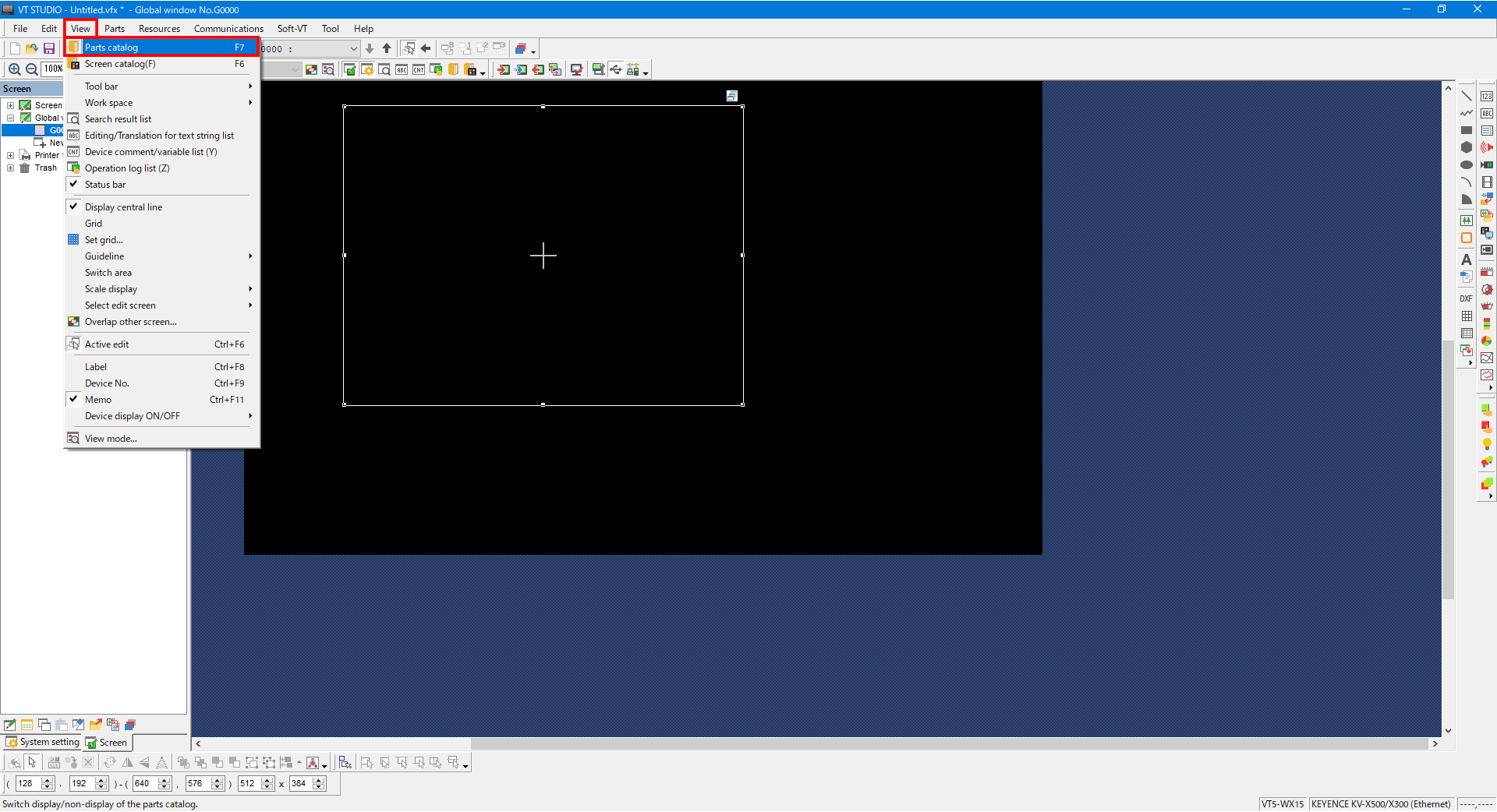
Task: Toggle the Memo display option
Action: [x=98, y=400]
